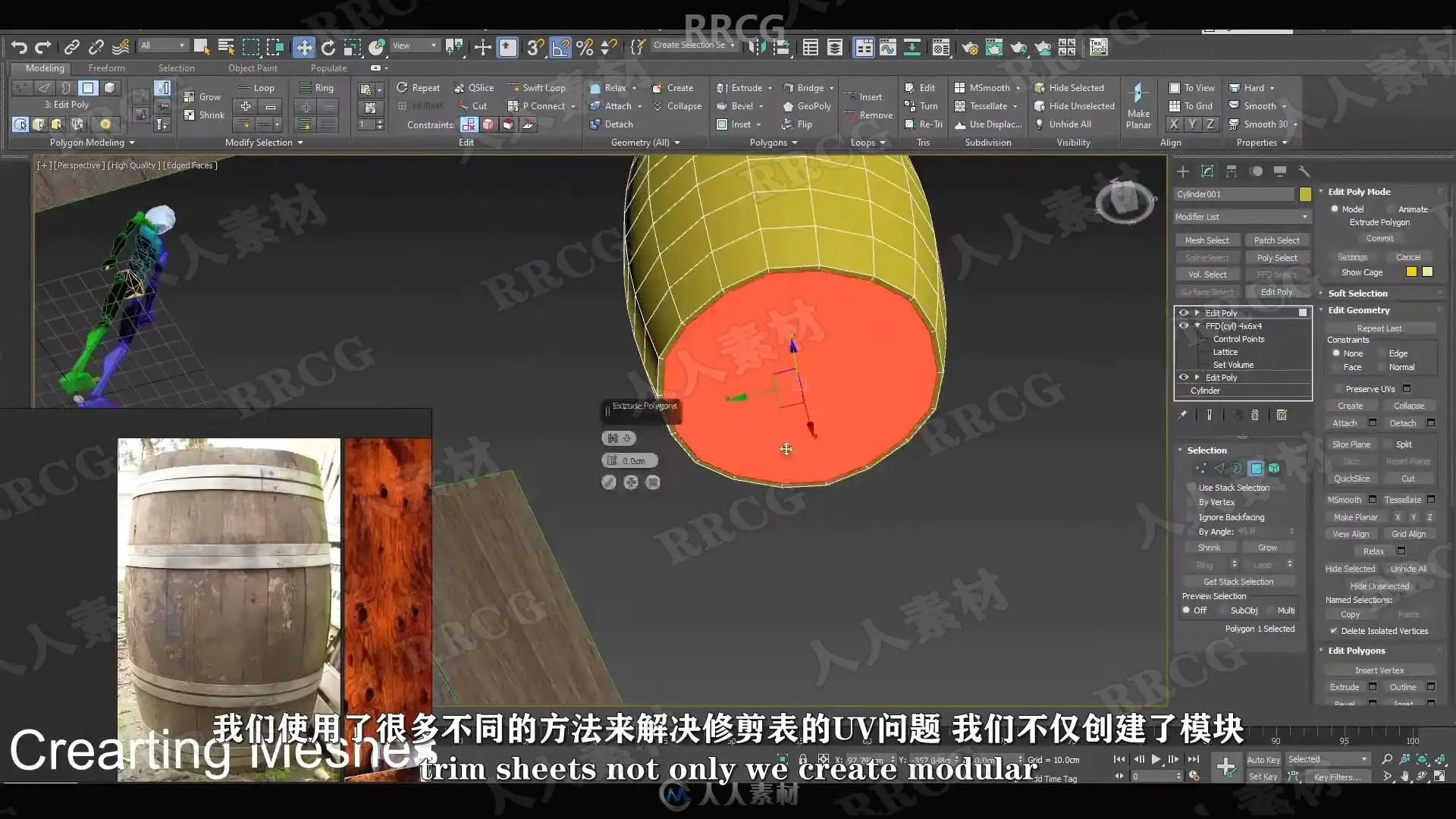Play the animation in the timeline controls
The width and height of the screenshot is (1456, 819).
1156,759
